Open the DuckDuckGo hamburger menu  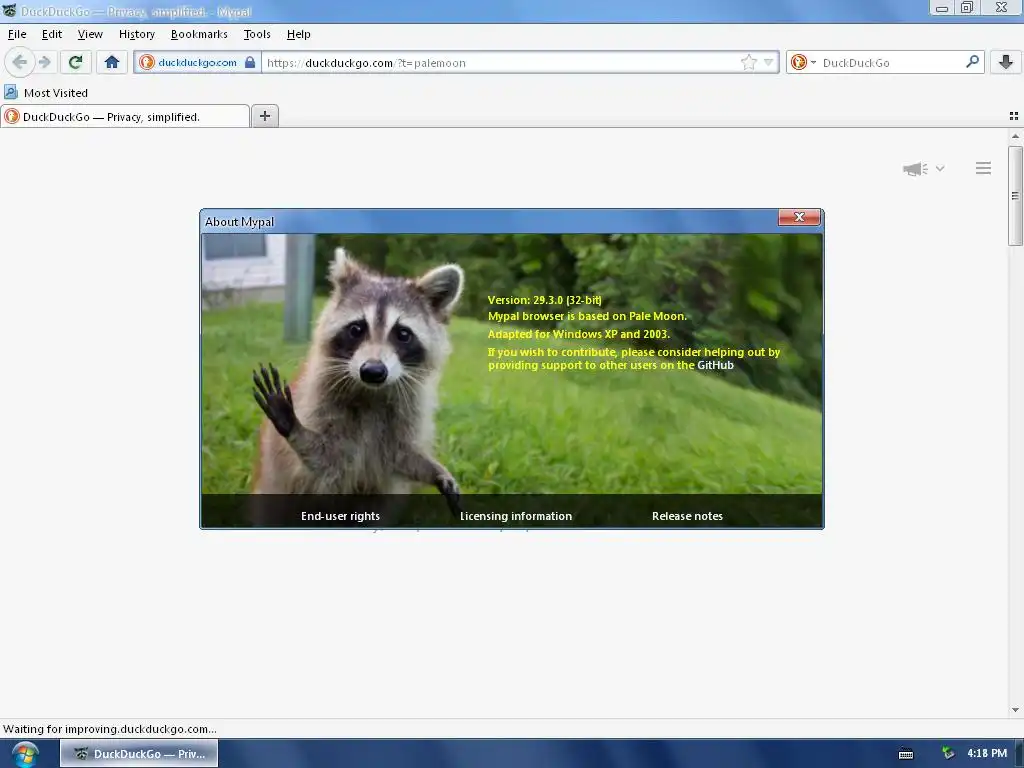[x=984, y=168]
